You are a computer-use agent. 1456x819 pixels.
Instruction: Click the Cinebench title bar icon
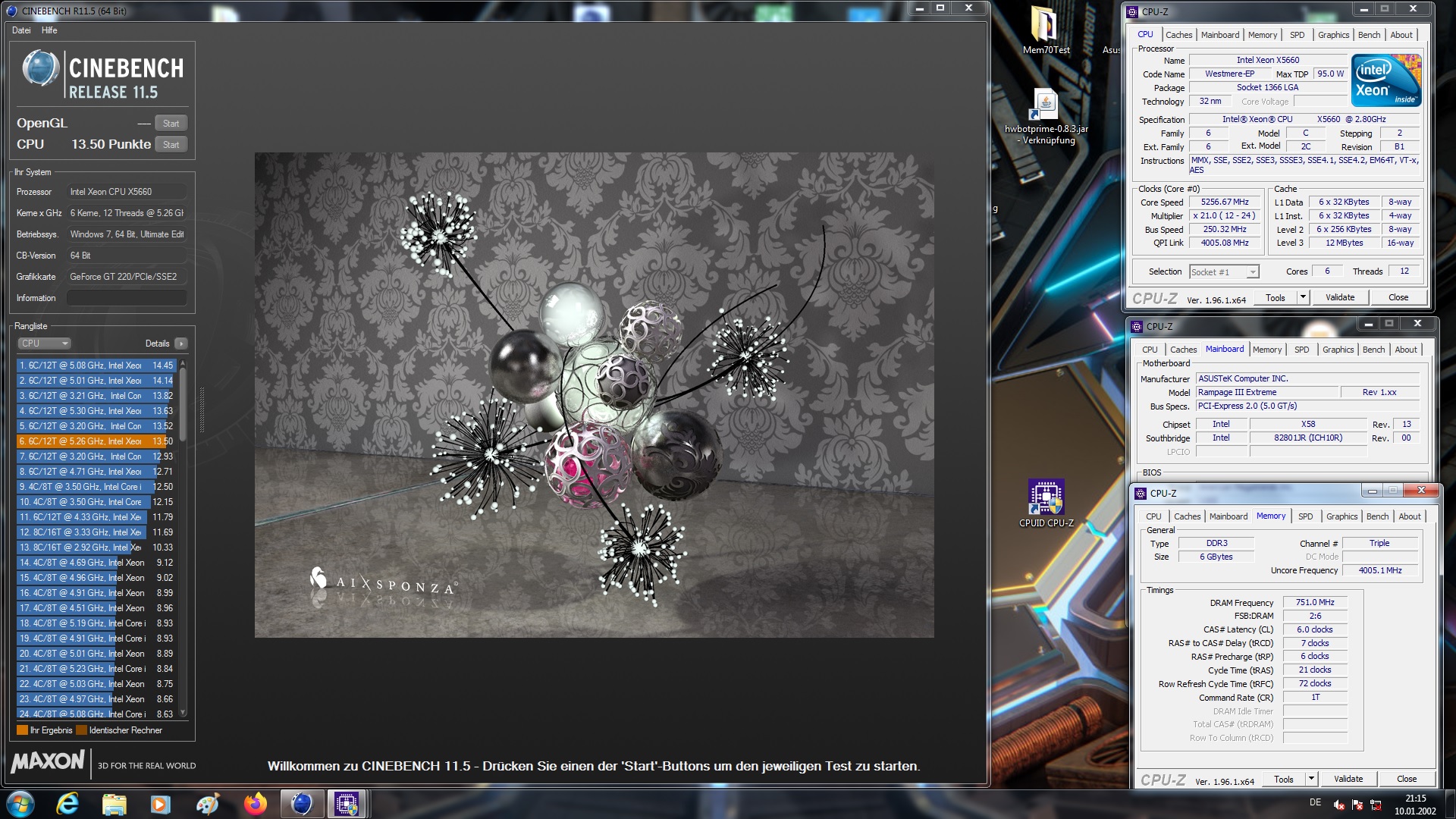[x=11, y=11]
